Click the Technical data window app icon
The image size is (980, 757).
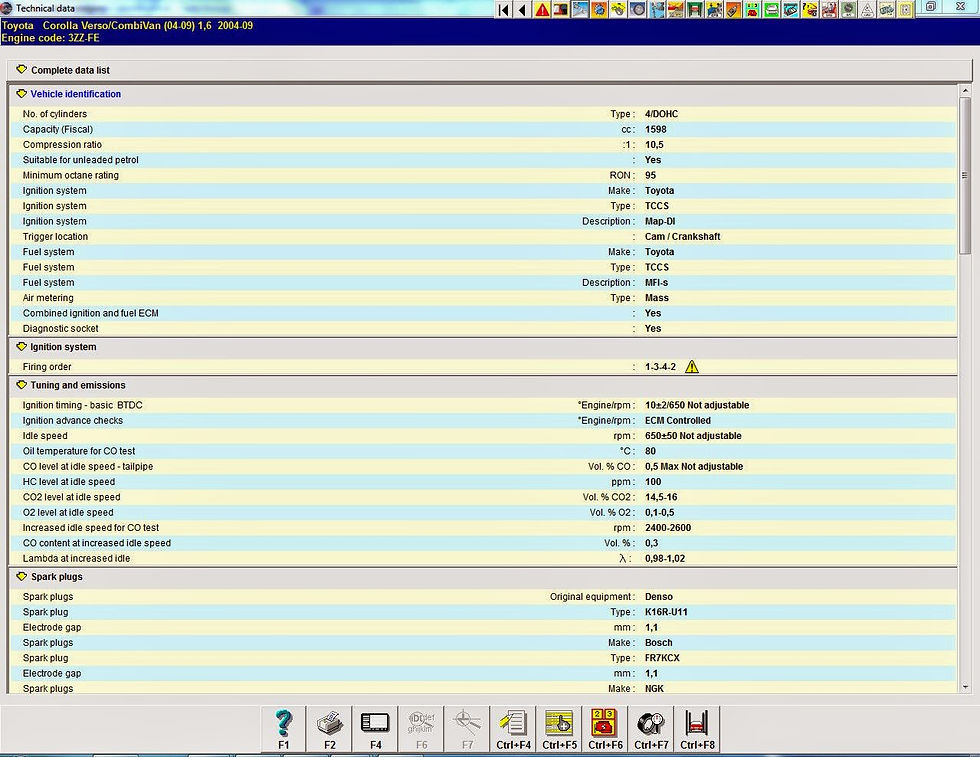coord(6,8)
